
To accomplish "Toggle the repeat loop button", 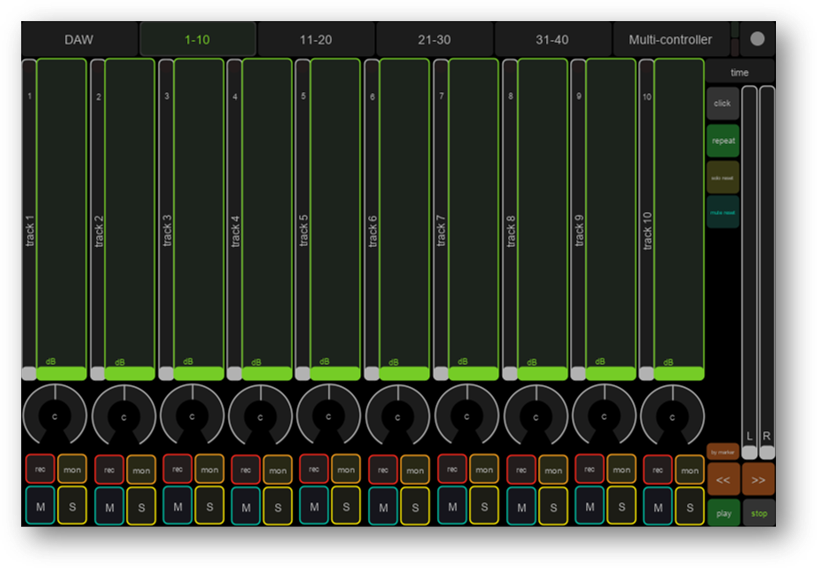I will coord(723,141).
